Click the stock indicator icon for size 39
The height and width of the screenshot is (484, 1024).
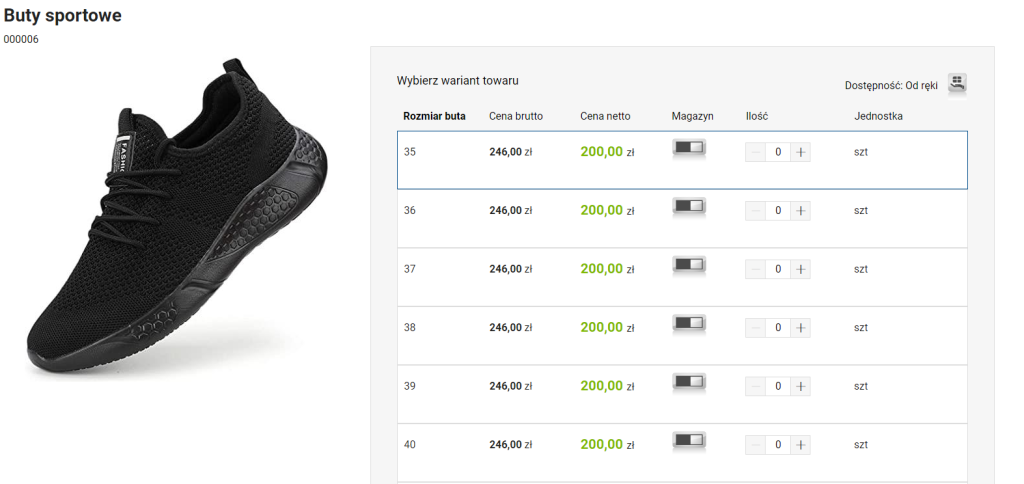click(x=689, y=382)
